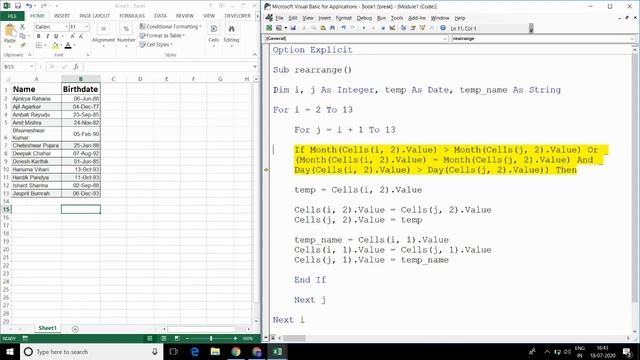The image size is (640, 360).
Task: Open Project Explorer icon in VBA toolbar
Action: click(403, 28)
